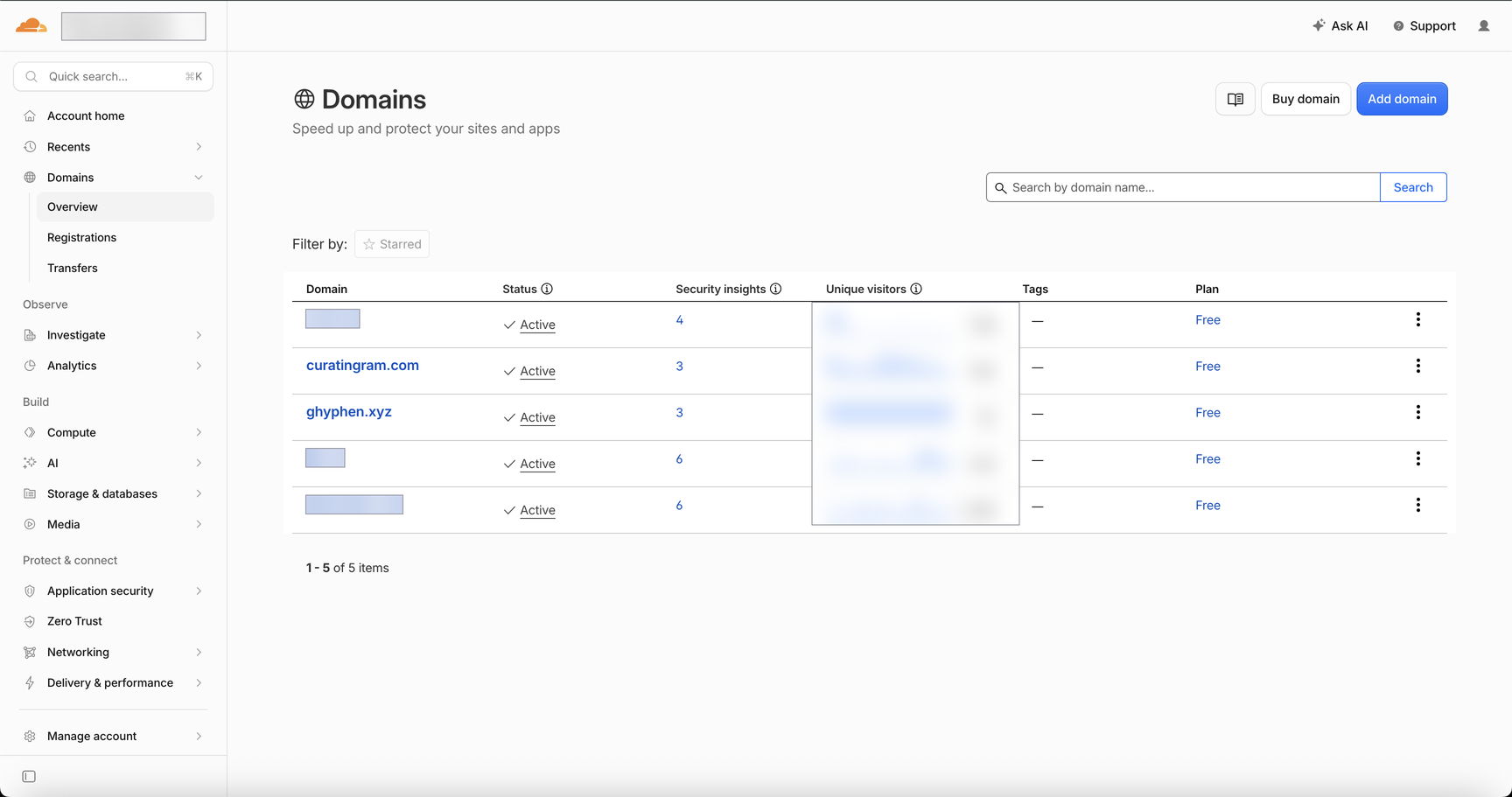Click the Security insights info icon

(775, 289)
